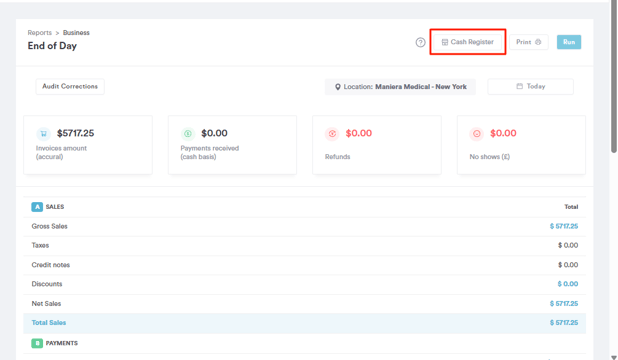The image size is (618, 360).
Task: Click the Print button
Action: pyautogui.click(x=529, y=42)
